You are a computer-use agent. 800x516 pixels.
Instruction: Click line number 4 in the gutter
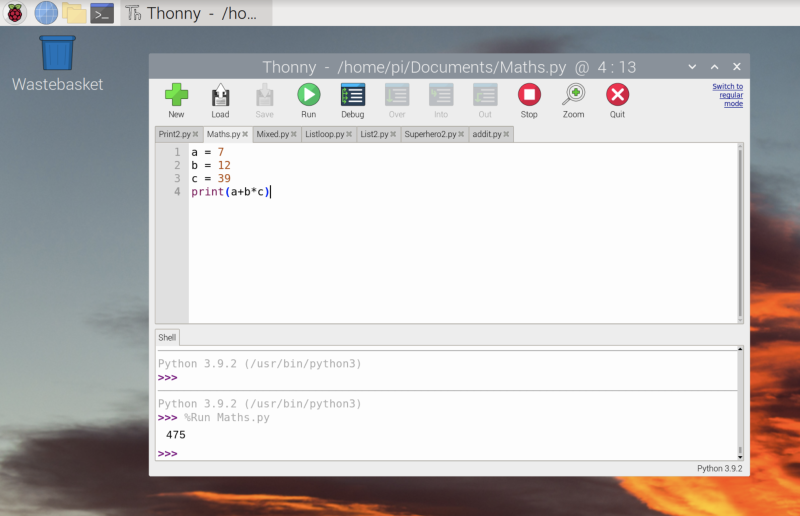(x=177, y=192)
